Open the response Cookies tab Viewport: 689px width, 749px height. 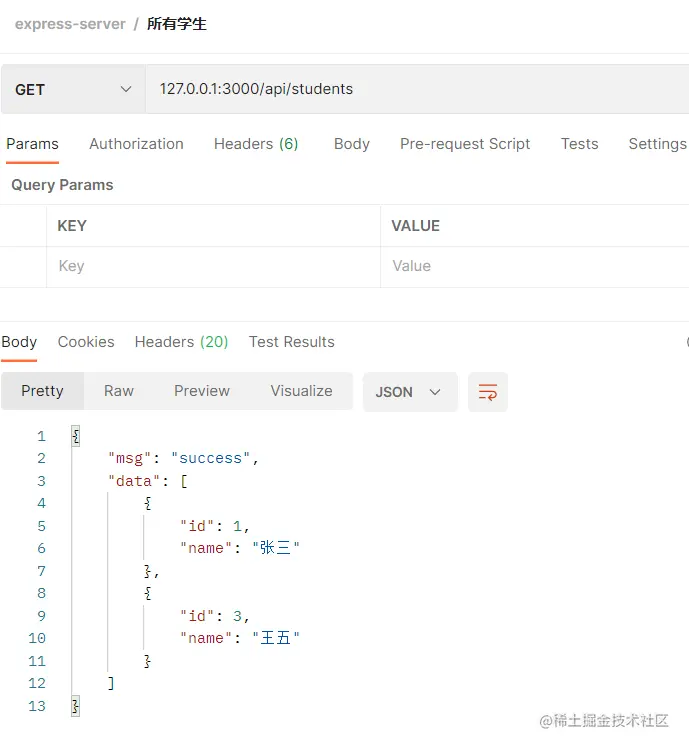click(86, 342)
